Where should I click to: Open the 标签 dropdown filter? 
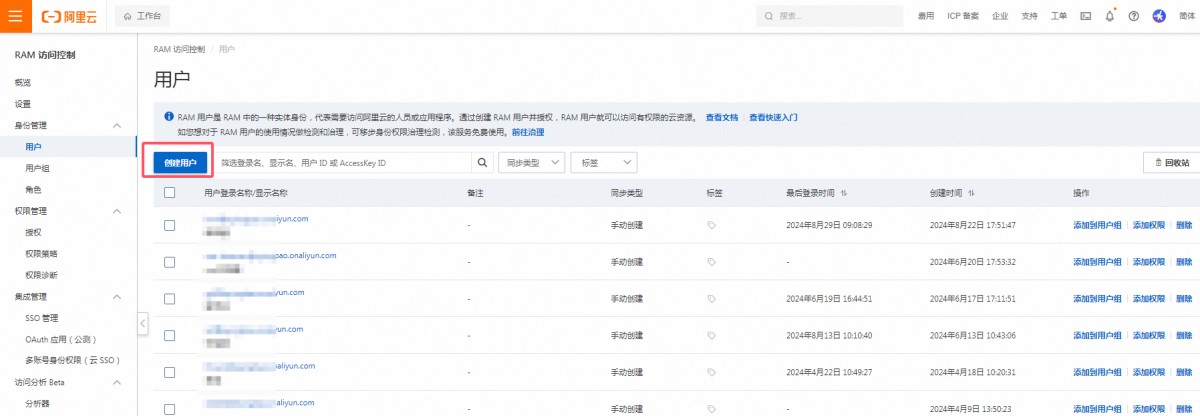pos(604,162)
